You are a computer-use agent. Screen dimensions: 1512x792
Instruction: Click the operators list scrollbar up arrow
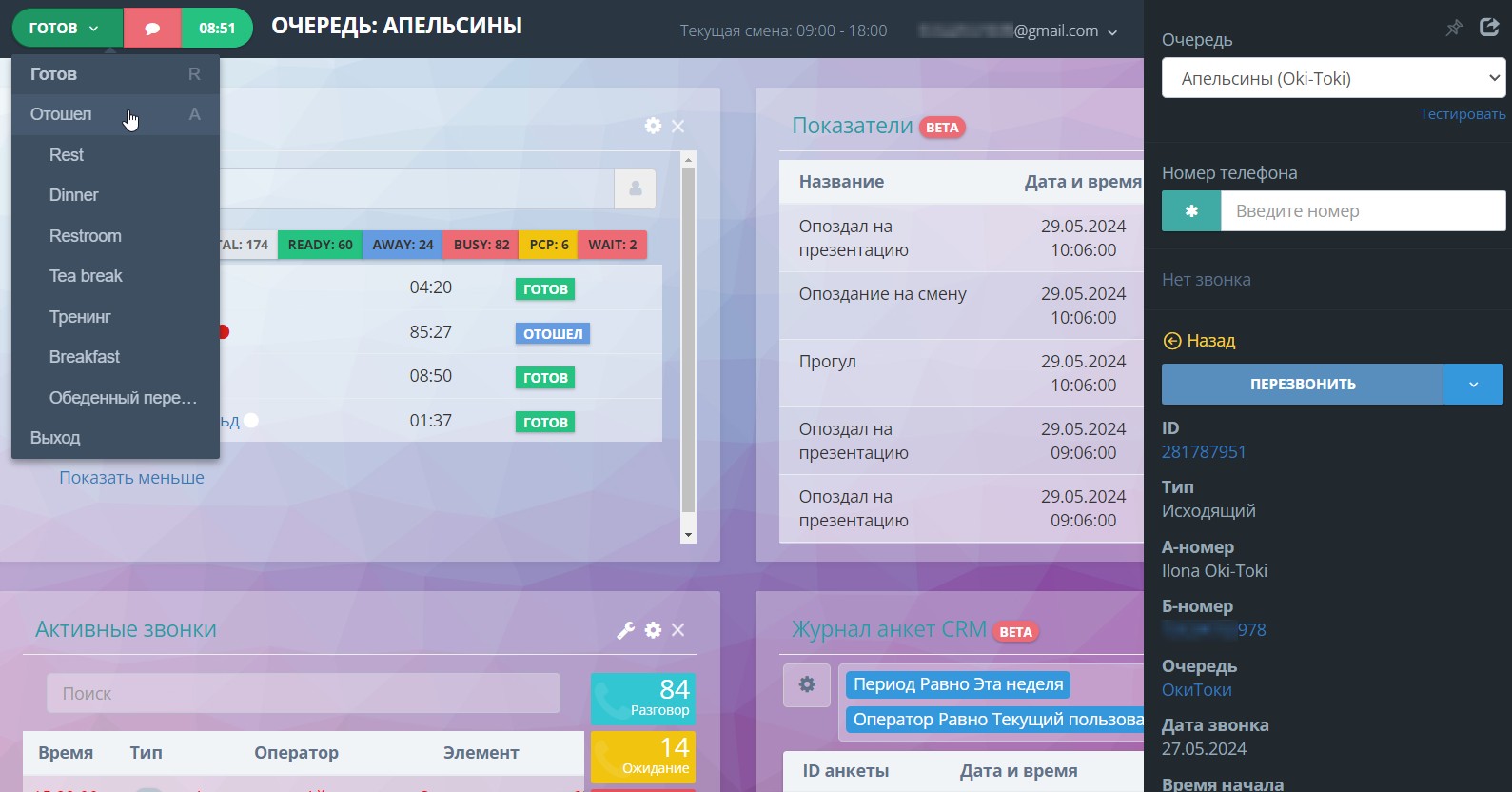point(688,159)
